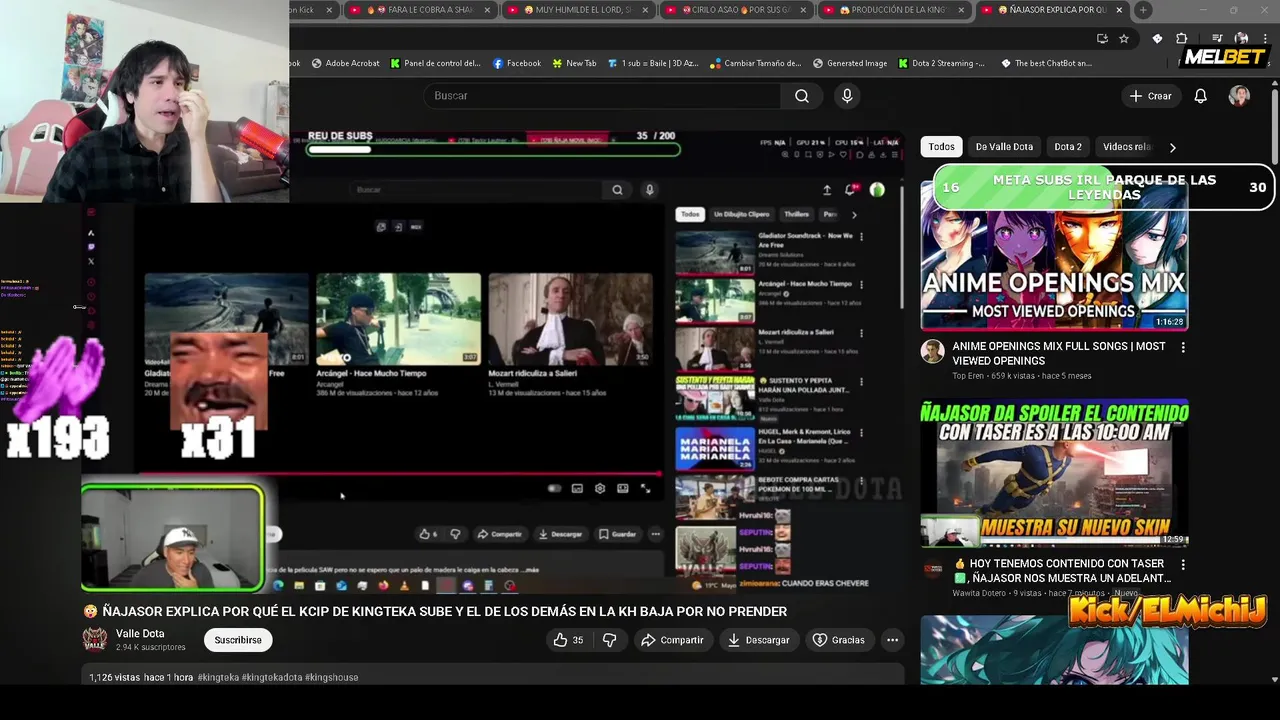
Task: Open options for 'HOY TENEMOS CONTENIDO' video
Action: (1183, 565)
